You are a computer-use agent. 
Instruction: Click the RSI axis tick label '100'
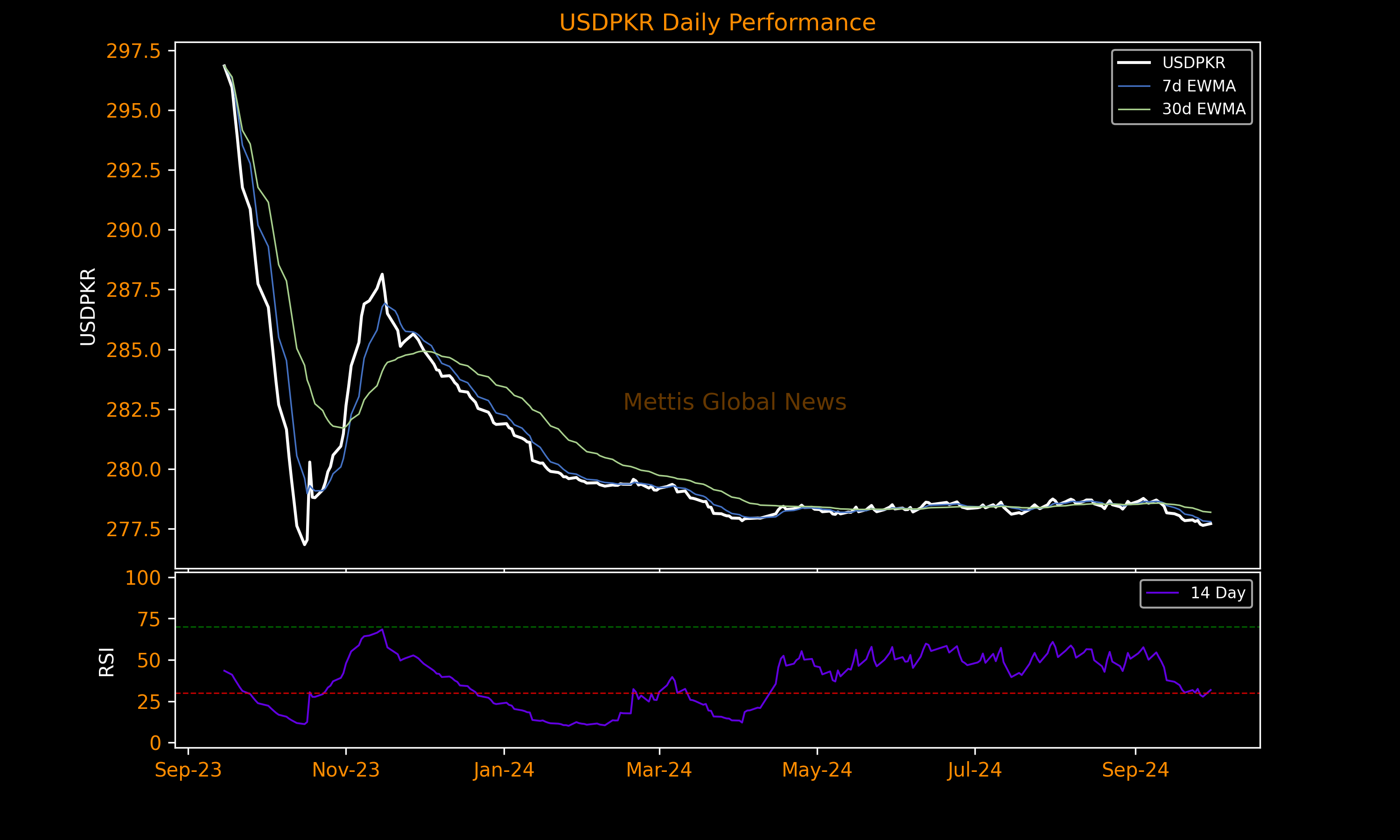(143, 578)
